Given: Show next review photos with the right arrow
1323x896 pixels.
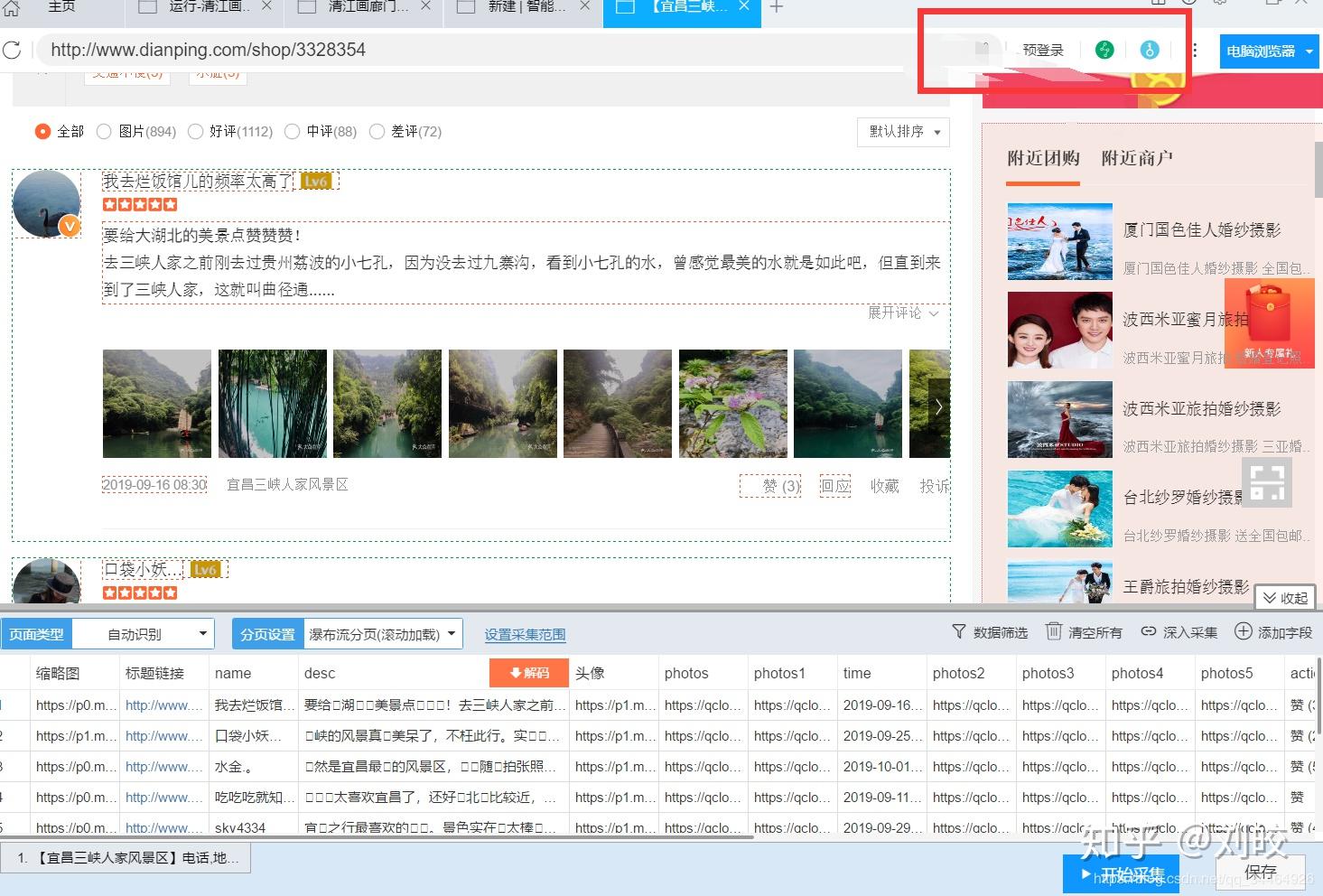Looking at the screenshot, I should [x=939, y=407].
